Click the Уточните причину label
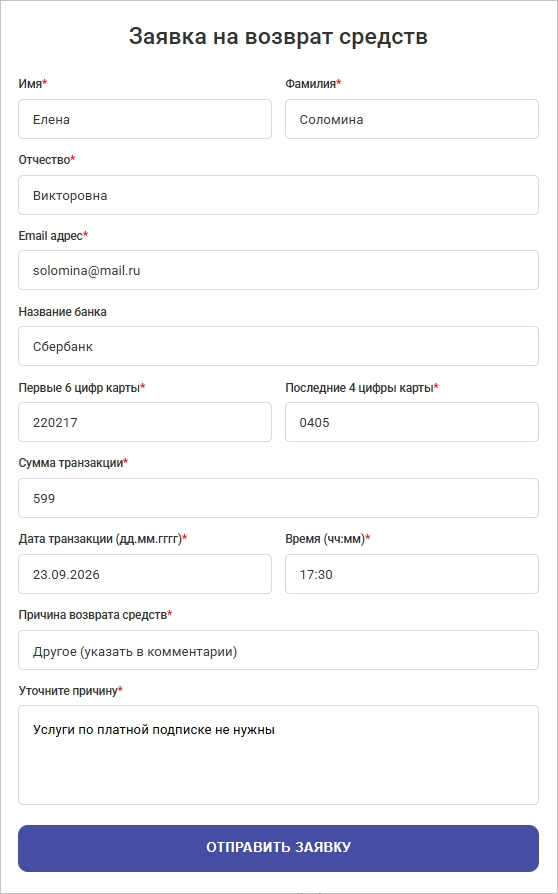 (x=68, y=690)
